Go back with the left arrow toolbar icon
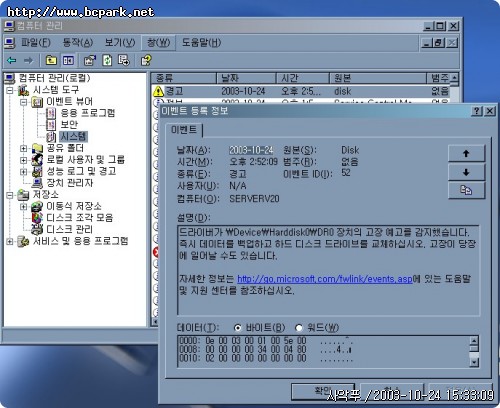 [x=12, y=61]
